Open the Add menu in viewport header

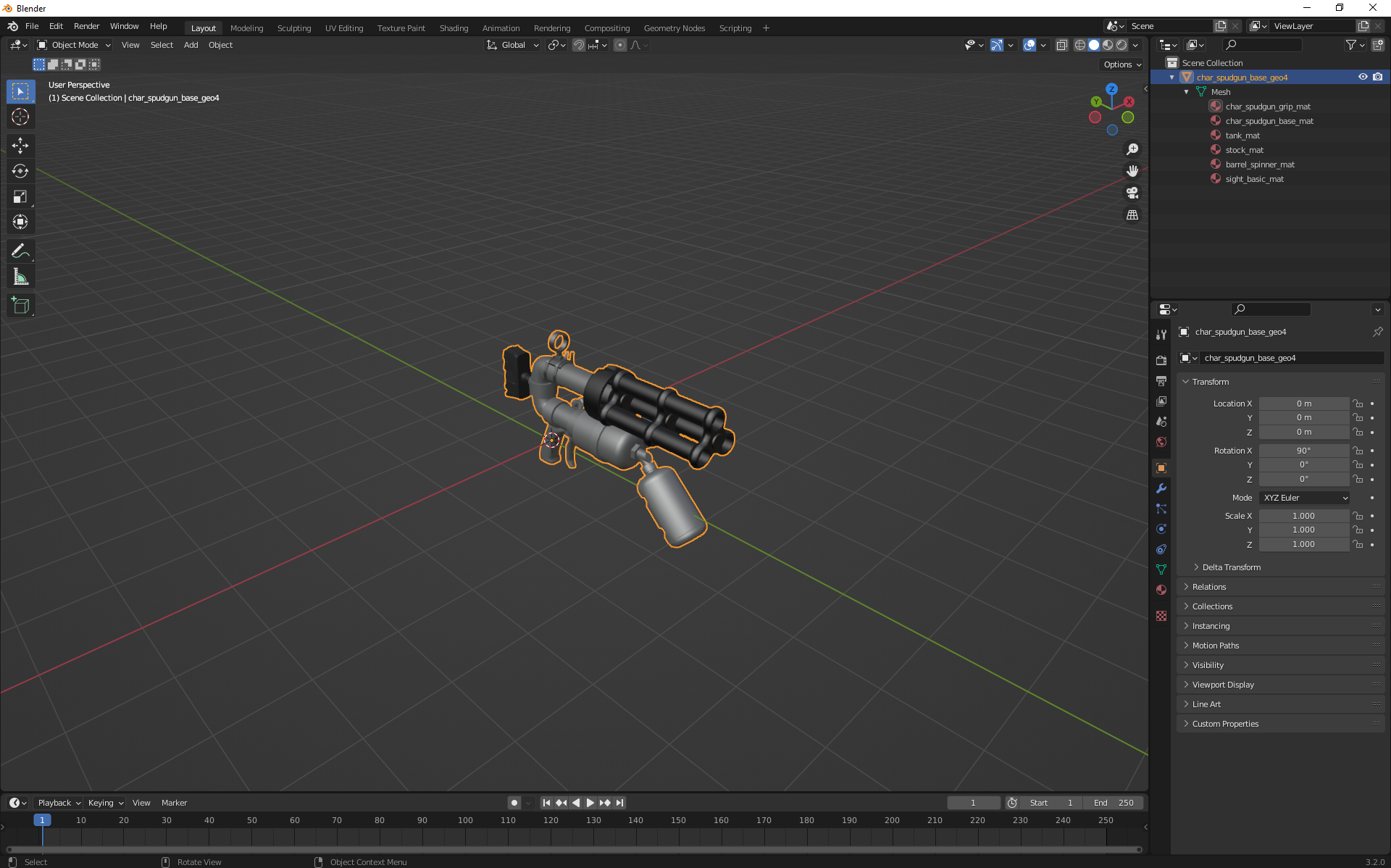click(x=191, y=45)
